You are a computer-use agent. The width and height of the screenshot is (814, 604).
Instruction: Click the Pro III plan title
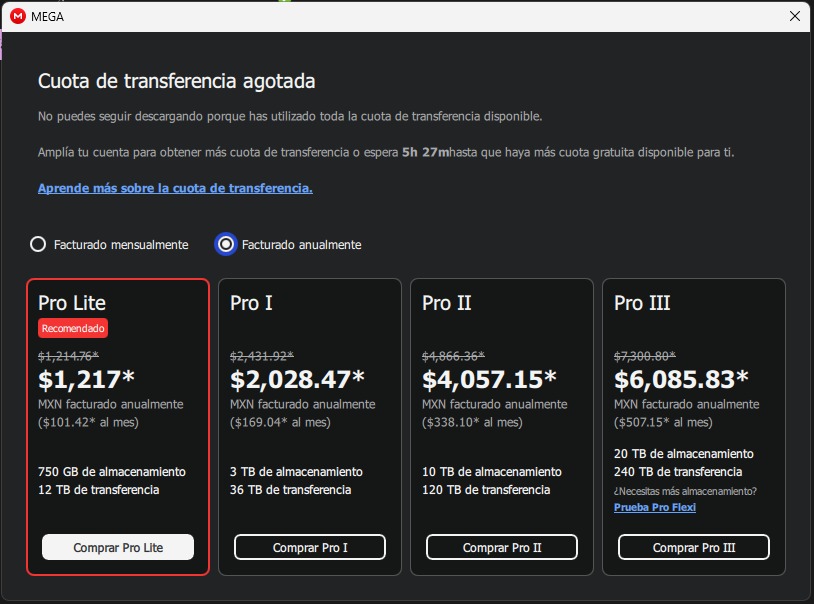tap(642, 303)
